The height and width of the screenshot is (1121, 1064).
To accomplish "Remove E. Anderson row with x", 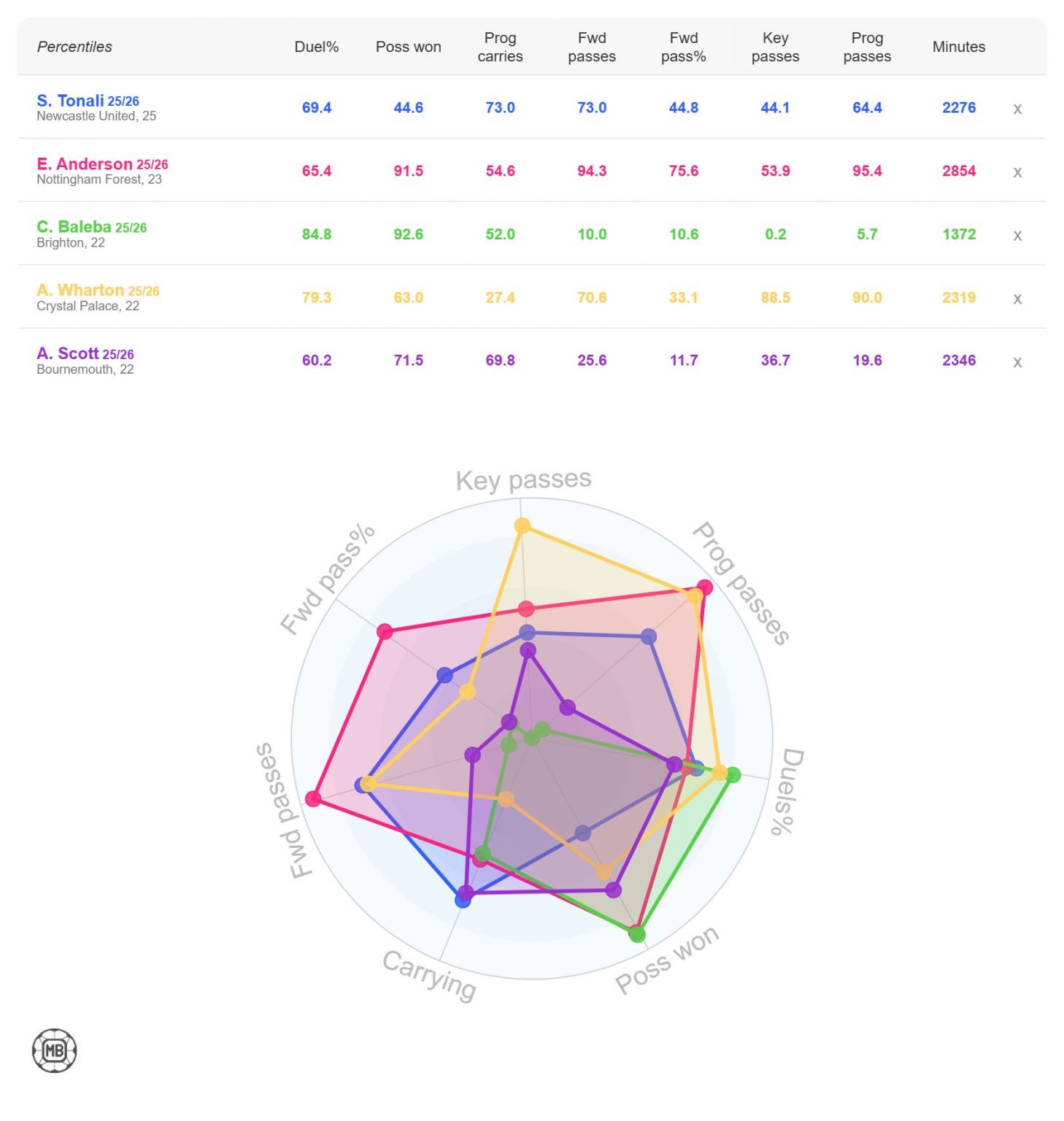I will (x=1017, y=173).
